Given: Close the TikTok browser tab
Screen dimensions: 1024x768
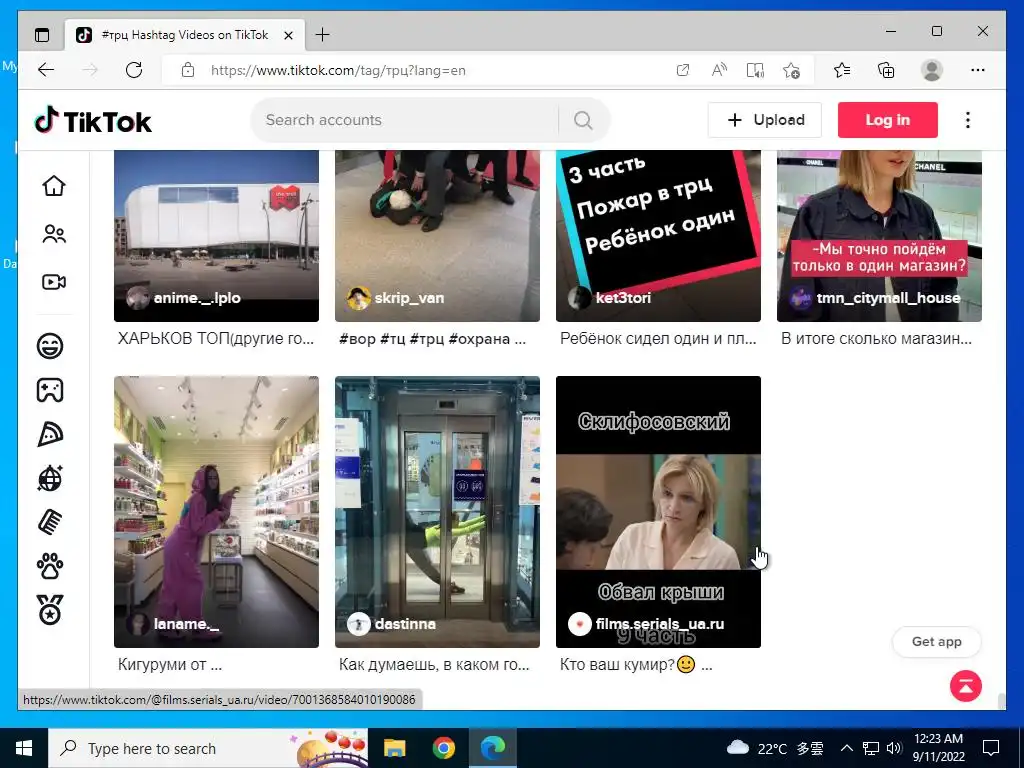Looking at the screenshot, I should pyautogui.click(x=289, y=35).
